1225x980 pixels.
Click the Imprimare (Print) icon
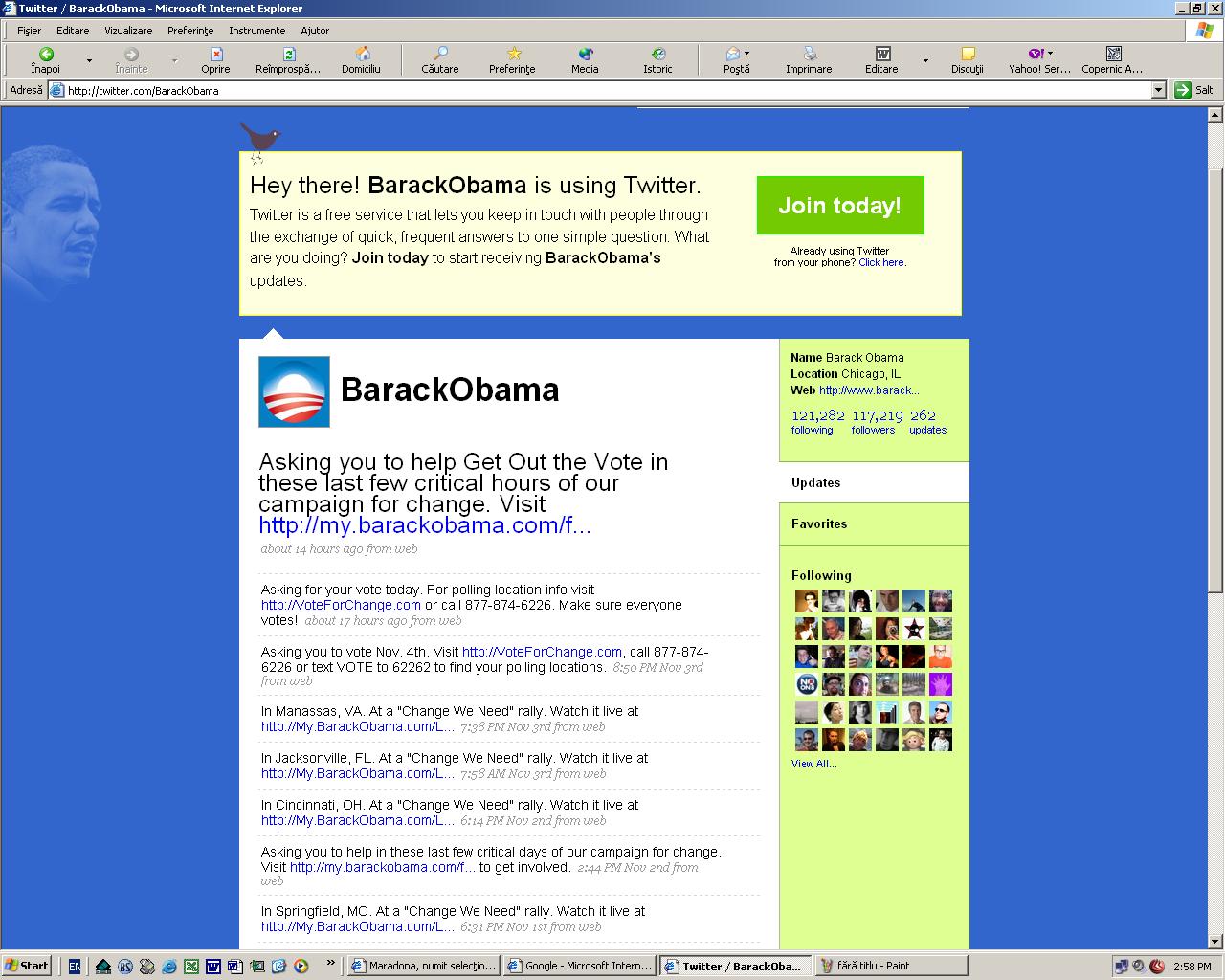point(810,55)
